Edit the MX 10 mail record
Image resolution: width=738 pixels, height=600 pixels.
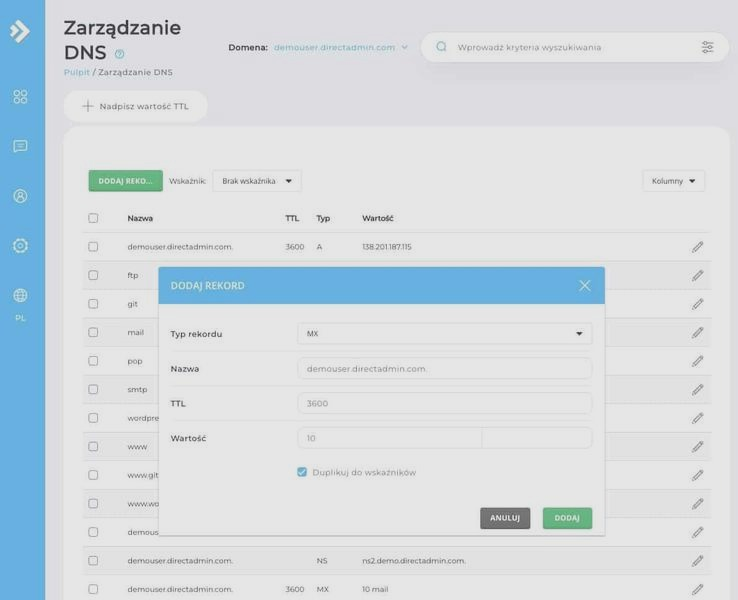tap(698, 589)
